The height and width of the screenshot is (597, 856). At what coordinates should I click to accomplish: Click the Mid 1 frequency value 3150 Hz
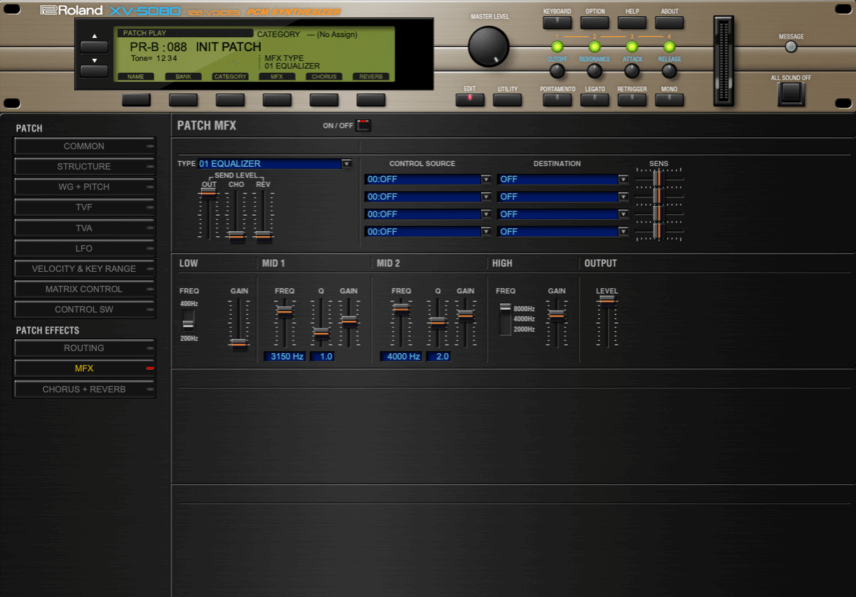point(284,356)
